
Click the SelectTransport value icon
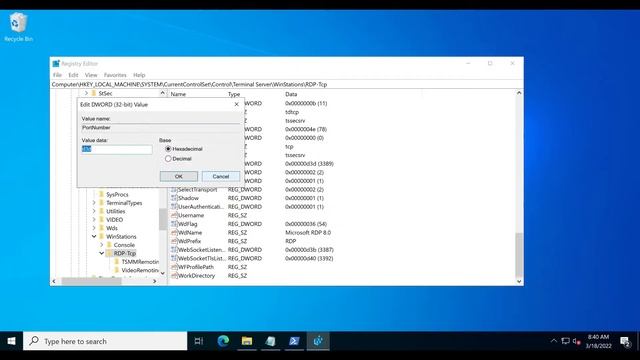174,190
